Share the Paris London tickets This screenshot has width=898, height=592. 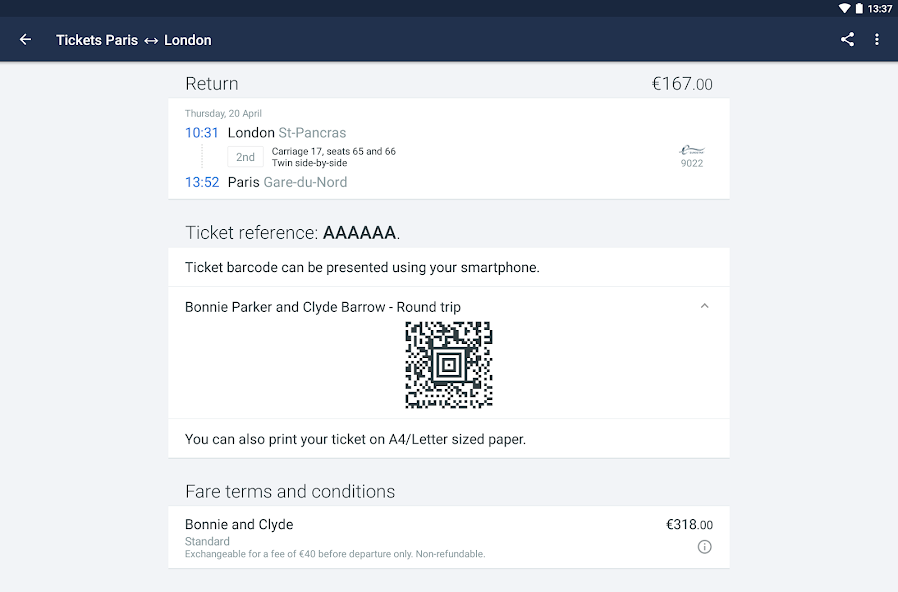pyautogui.click(x=847, y=40)
